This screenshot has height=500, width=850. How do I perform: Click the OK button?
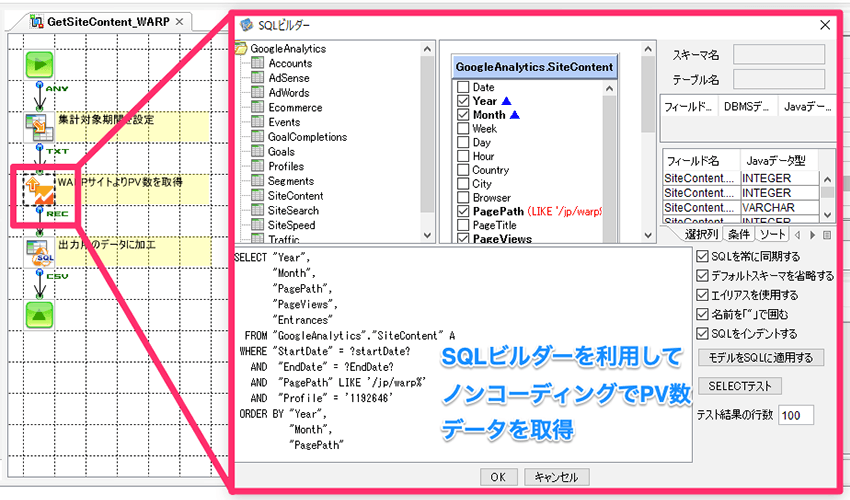(498, 477)
